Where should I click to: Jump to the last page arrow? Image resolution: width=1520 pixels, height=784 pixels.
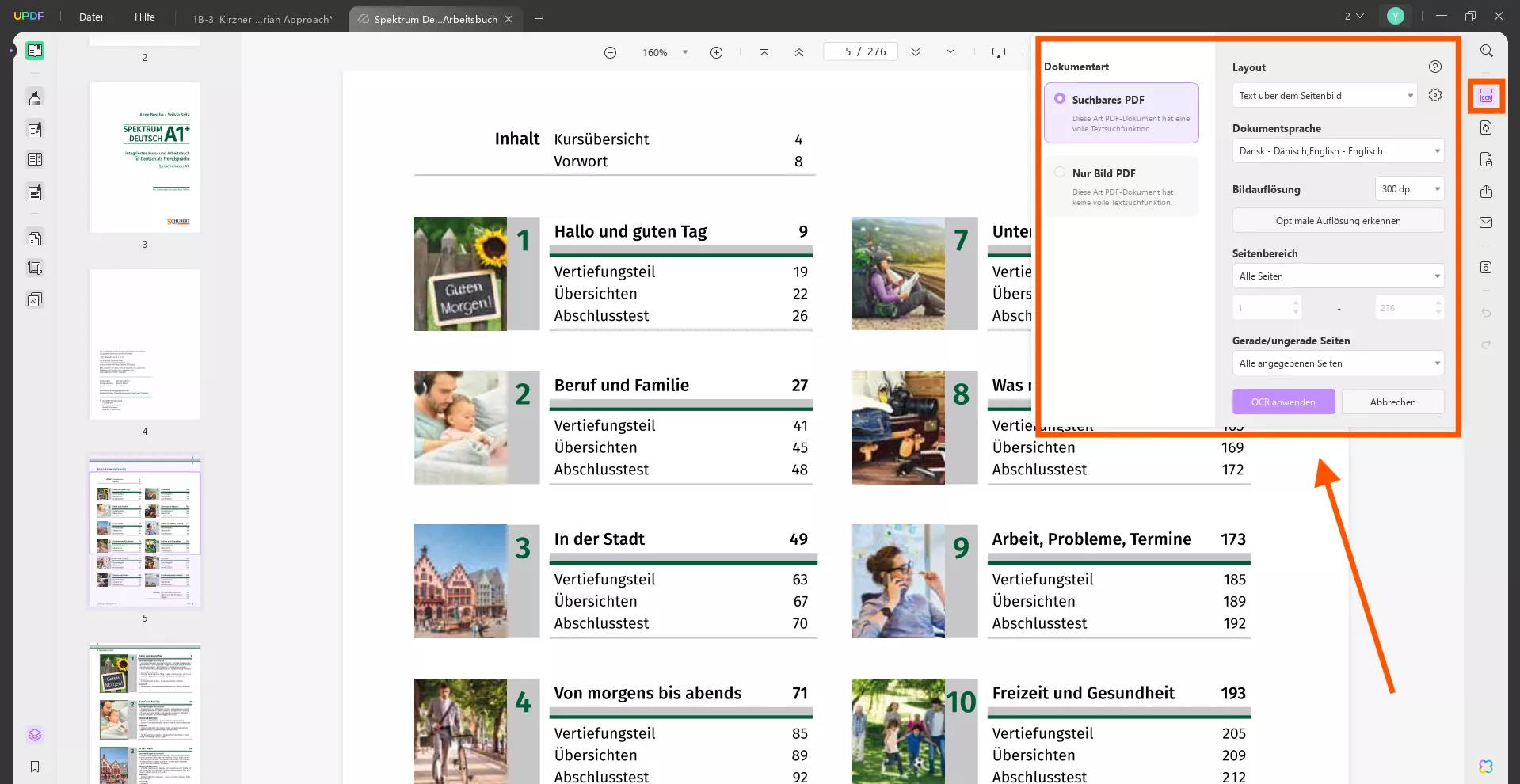pos(950,52)
